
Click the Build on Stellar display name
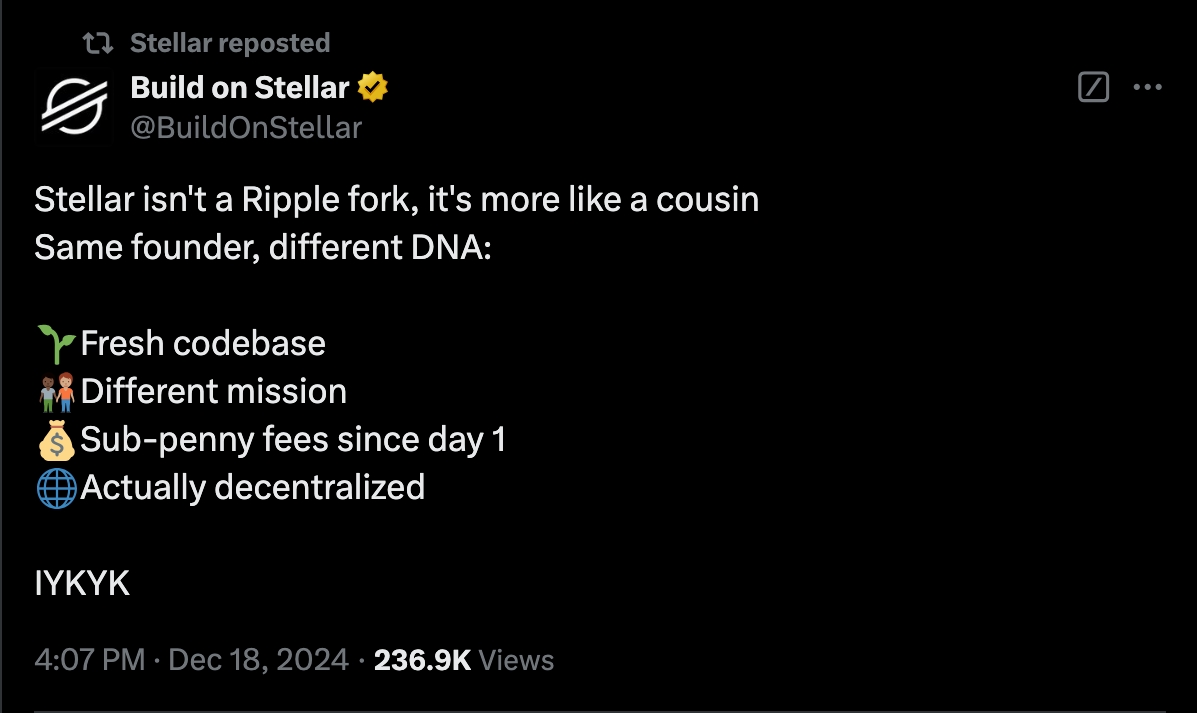(240, 86)
